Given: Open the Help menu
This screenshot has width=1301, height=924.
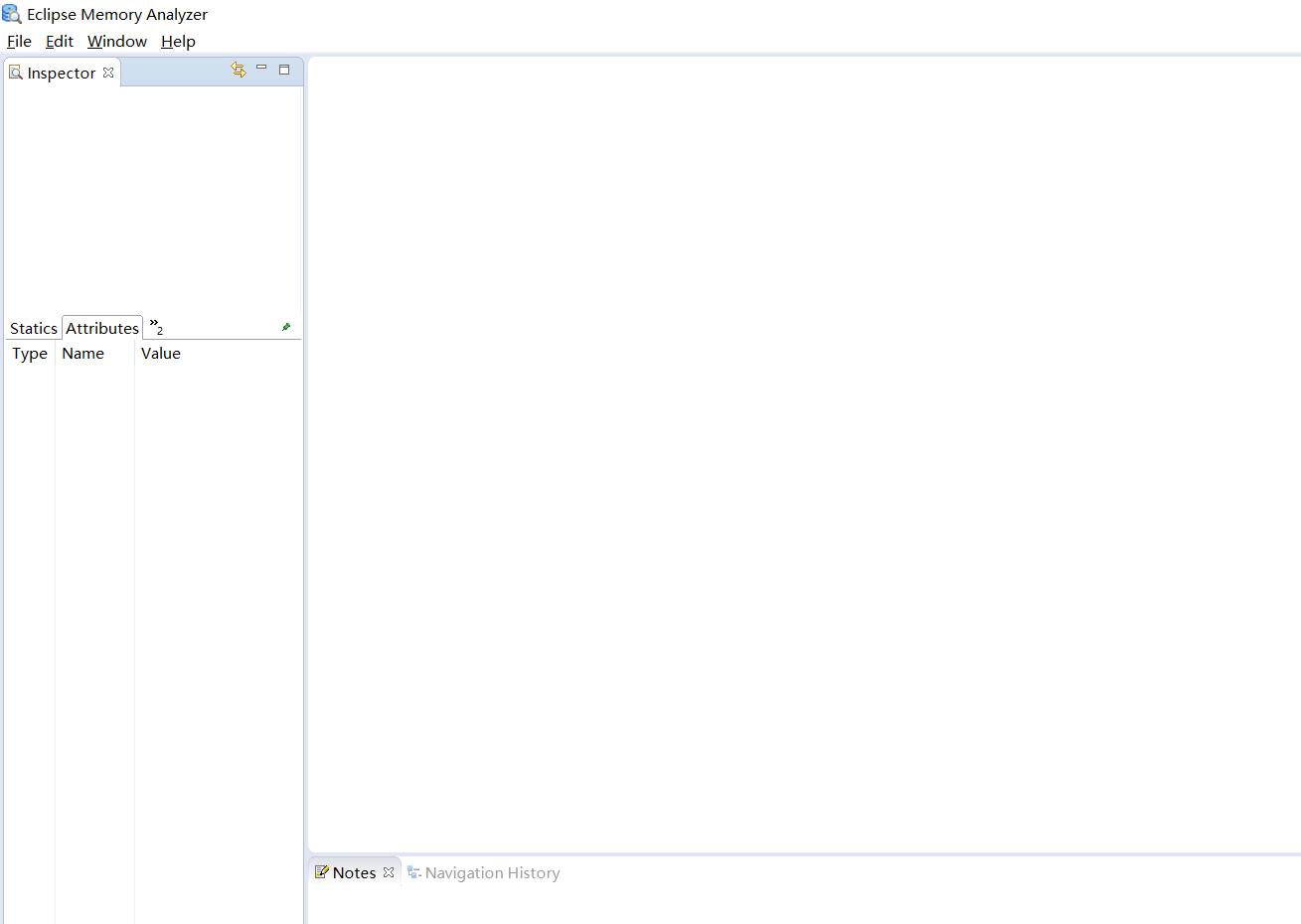Looking at the screenshot, I should pos(178,41).
